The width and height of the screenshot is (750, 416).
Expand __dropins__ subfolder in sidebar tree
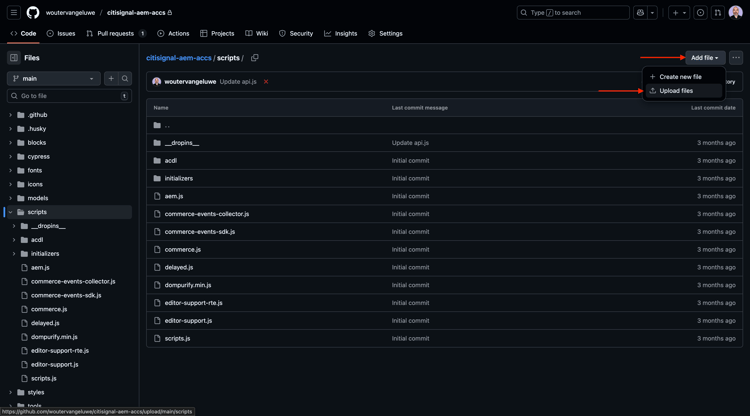pyautogui.click(x=14, y=226)
